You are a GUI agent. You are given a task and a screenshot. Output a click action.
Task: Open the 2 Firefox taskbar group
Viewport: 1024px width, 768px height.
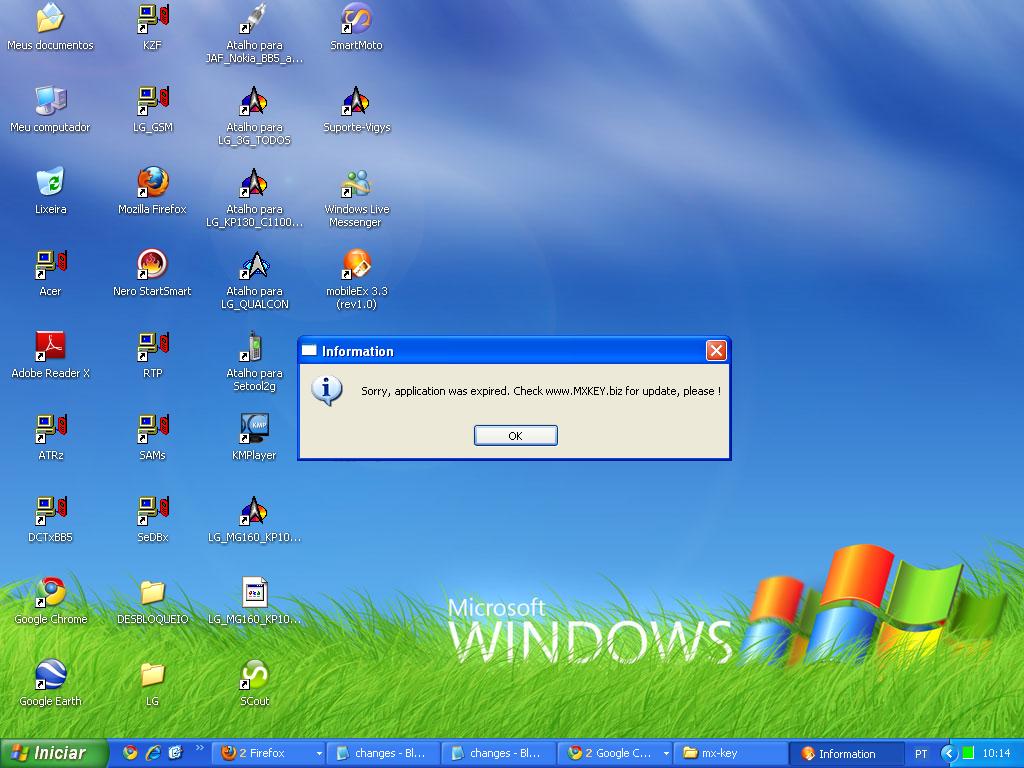[x=270, y=753]
